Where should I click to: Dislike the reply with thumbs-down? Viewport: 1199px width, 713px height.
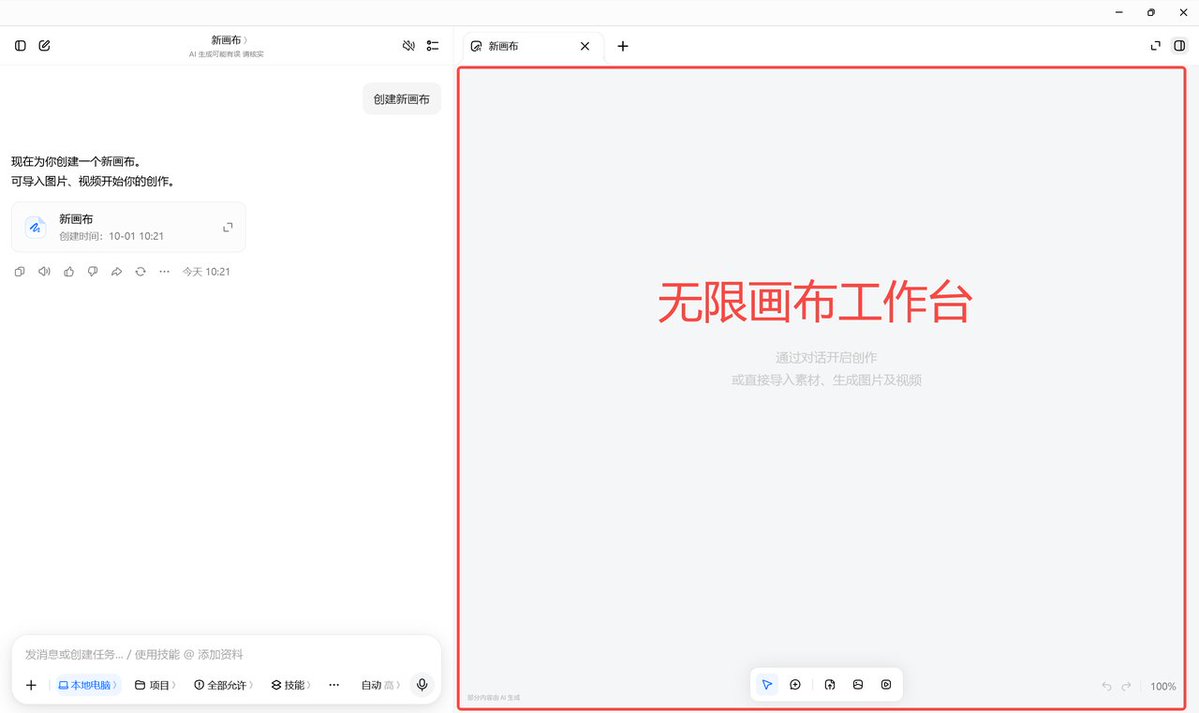93,272
